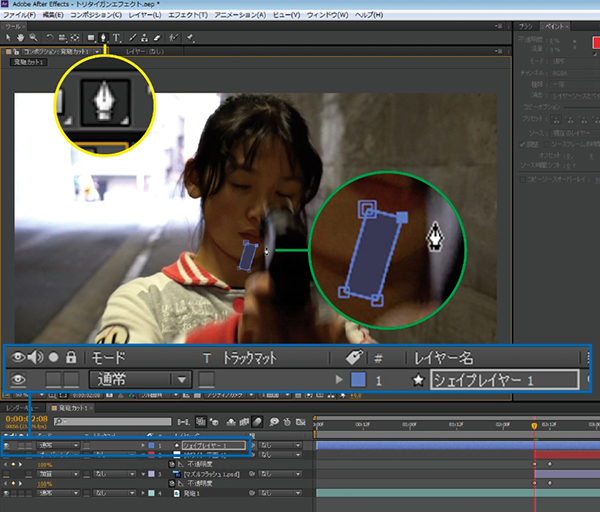Expand the 発砲1 layer properties
This screenshot has width=600, height=512.
[x=143, y=493]
